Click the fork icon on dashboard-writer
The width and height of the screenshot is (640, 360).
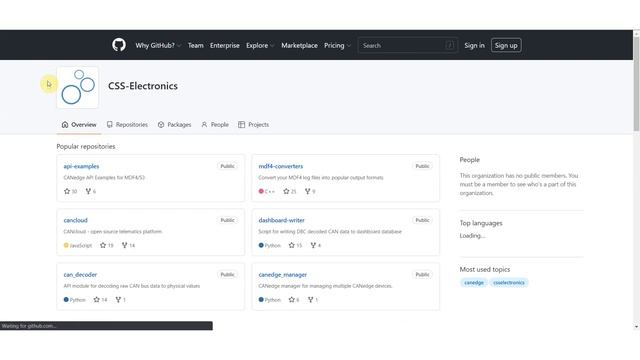pyautogui.click(x=313, y=245)
